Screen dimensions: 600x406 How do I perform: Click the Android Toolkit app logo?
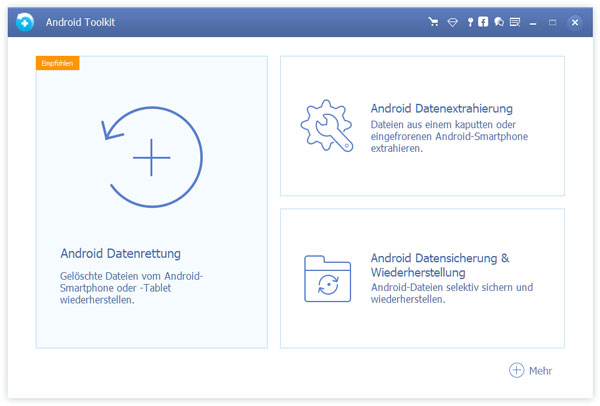pyautogui.click(x=25, y=22)
